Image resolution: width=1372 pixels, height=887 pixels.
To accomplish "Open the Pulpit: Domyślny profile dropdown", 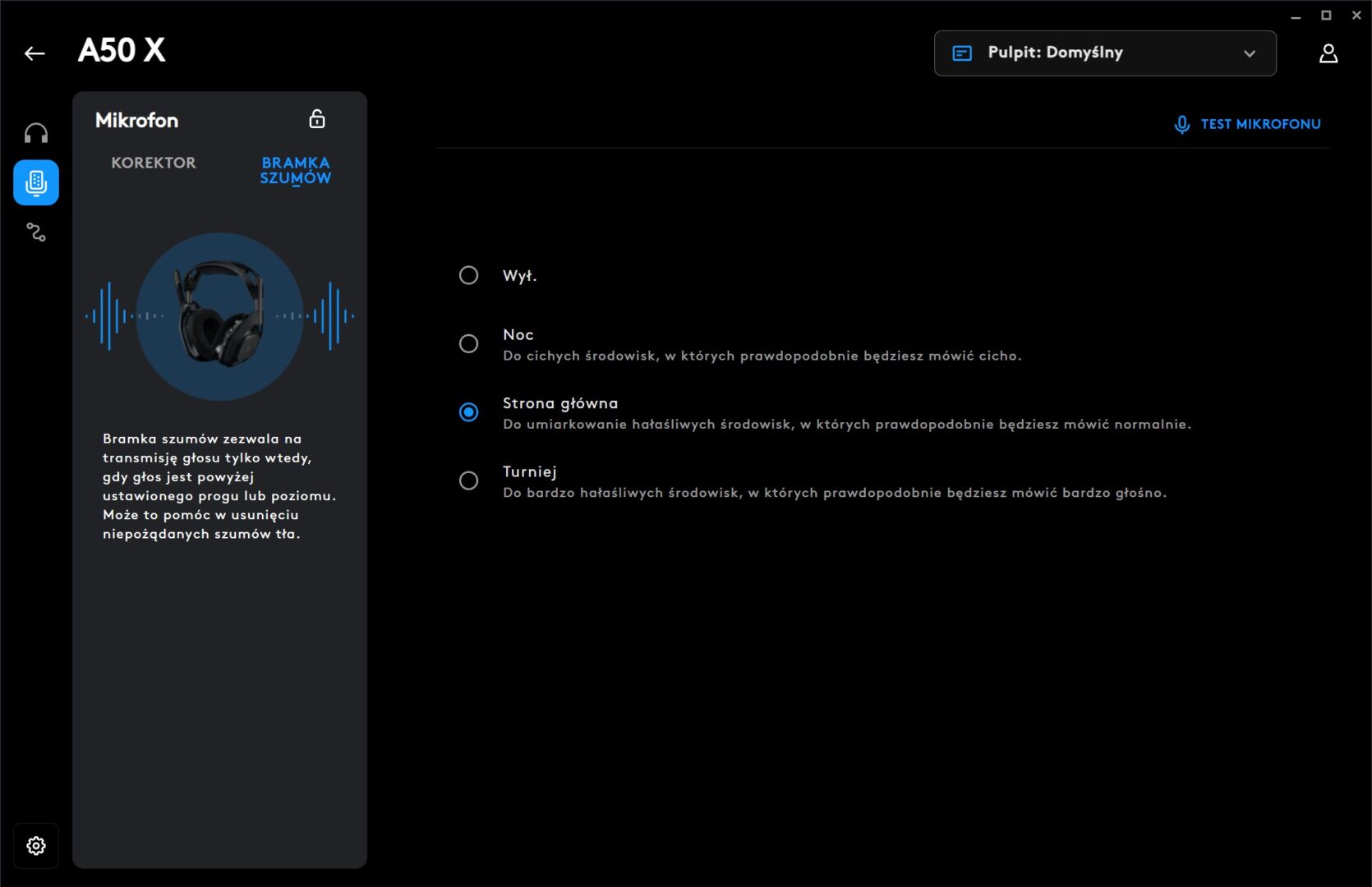I will point(1104,53).
